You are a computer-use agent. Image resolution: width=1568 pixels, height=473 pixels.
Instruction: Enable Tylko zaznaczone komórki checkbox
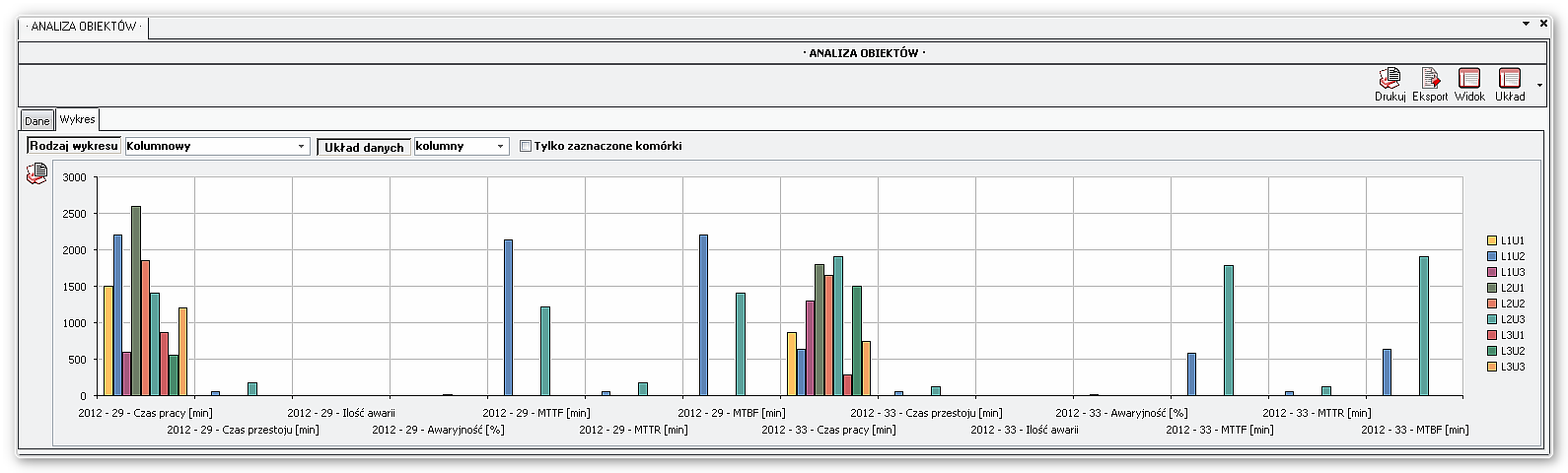526,146
